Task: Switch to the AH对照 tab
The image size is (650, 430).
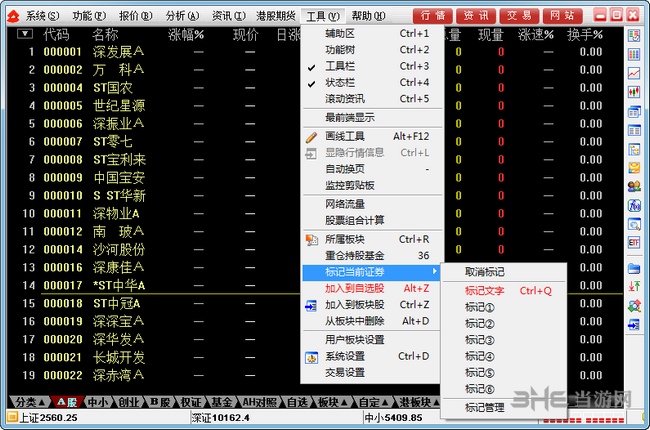Action: point(260,402)
